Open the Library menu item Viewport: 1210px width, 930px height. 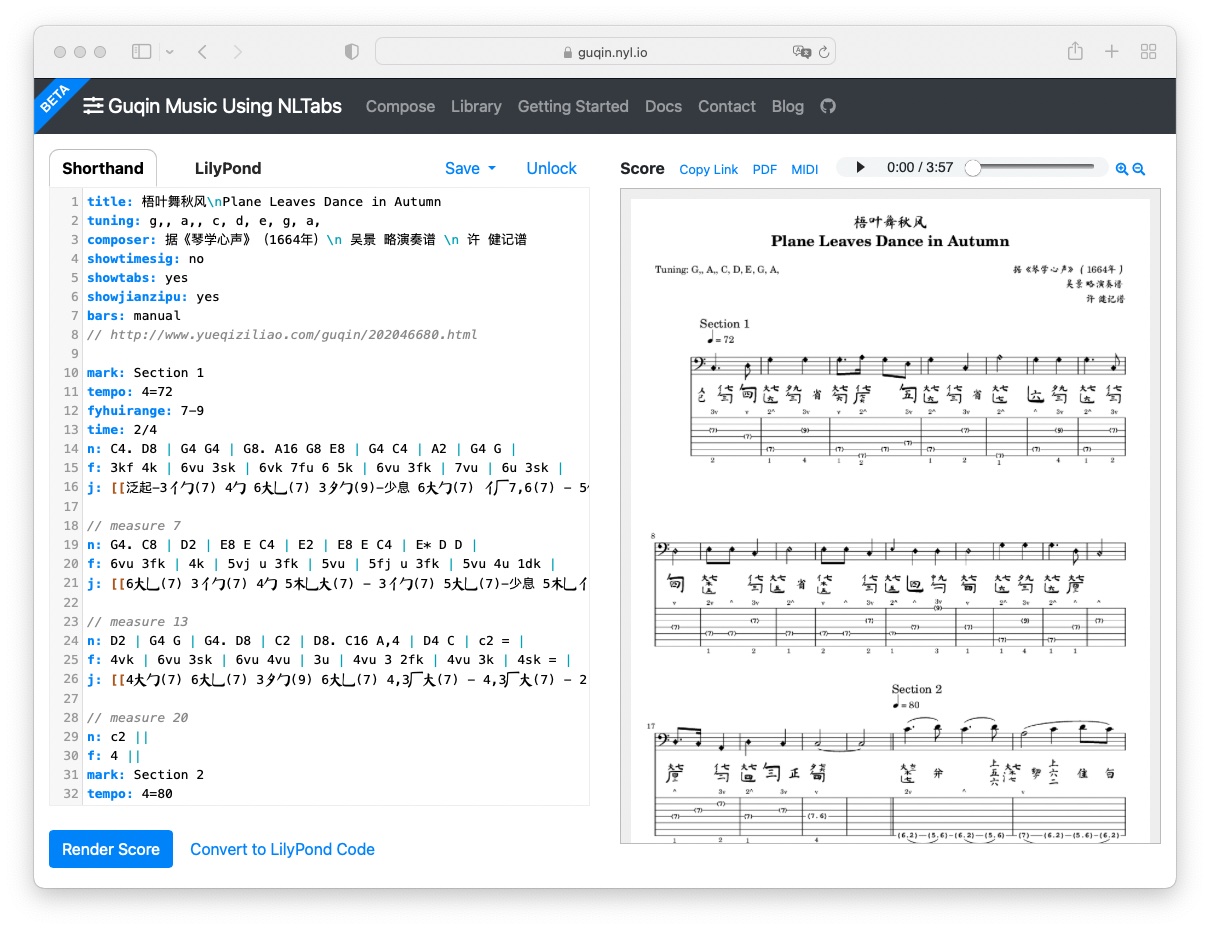click(476, 106)
